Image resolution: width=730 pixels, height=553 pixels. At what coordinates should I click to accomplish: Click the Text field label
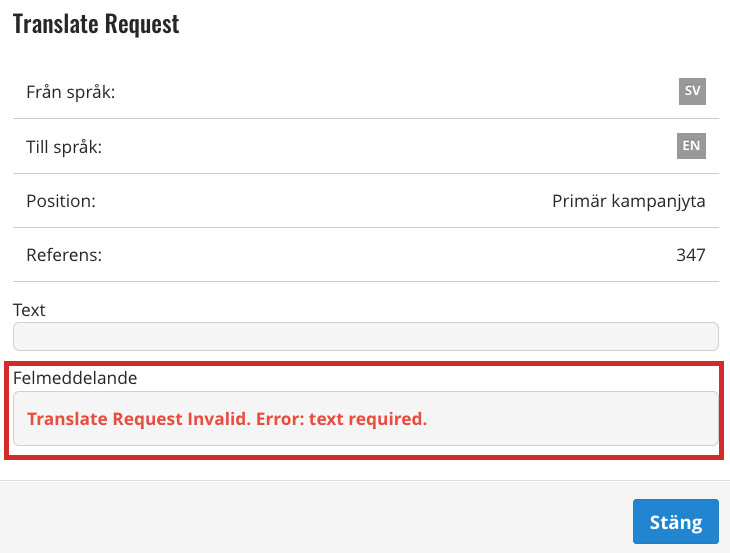click(x=29, y=310)
